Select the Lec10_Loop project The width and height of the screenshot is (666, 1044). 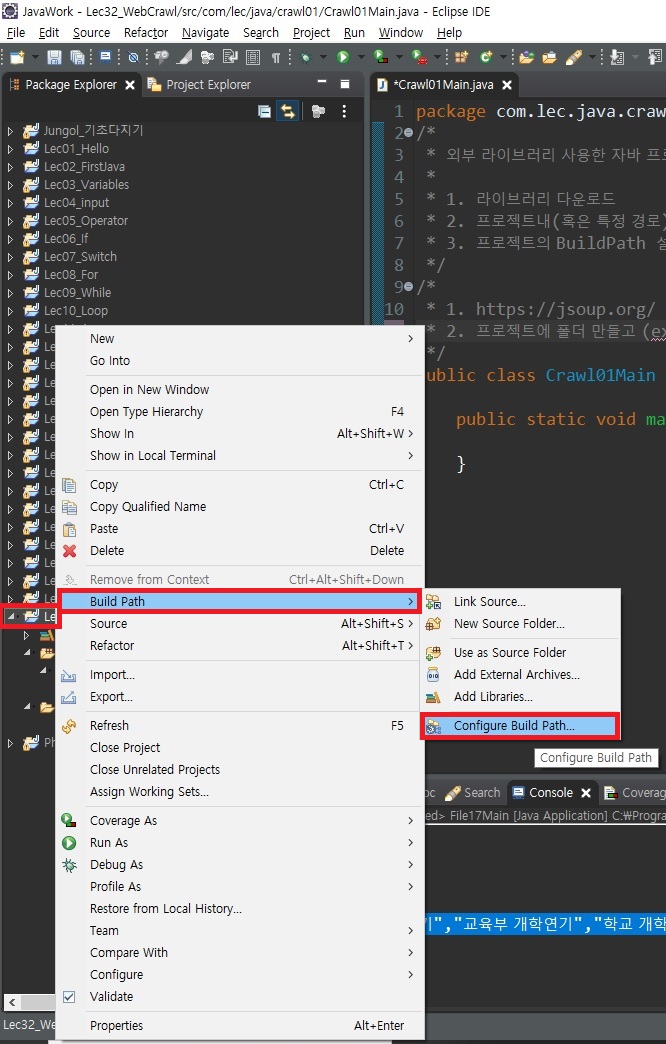click(x=75, y=310)
